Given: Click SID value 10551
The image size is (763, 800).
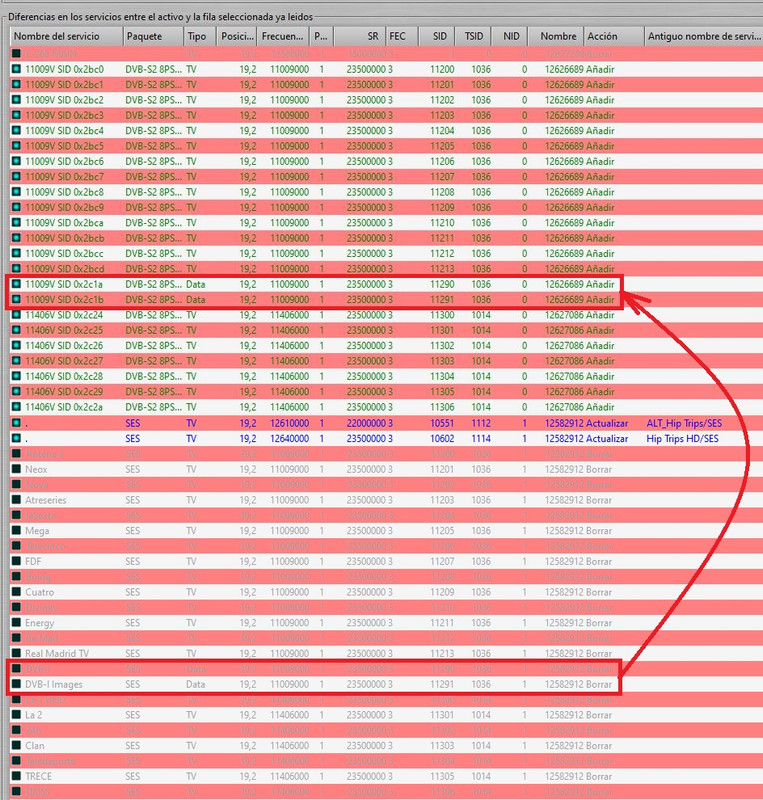Looking at the screenshot, I should click(442, 423).
